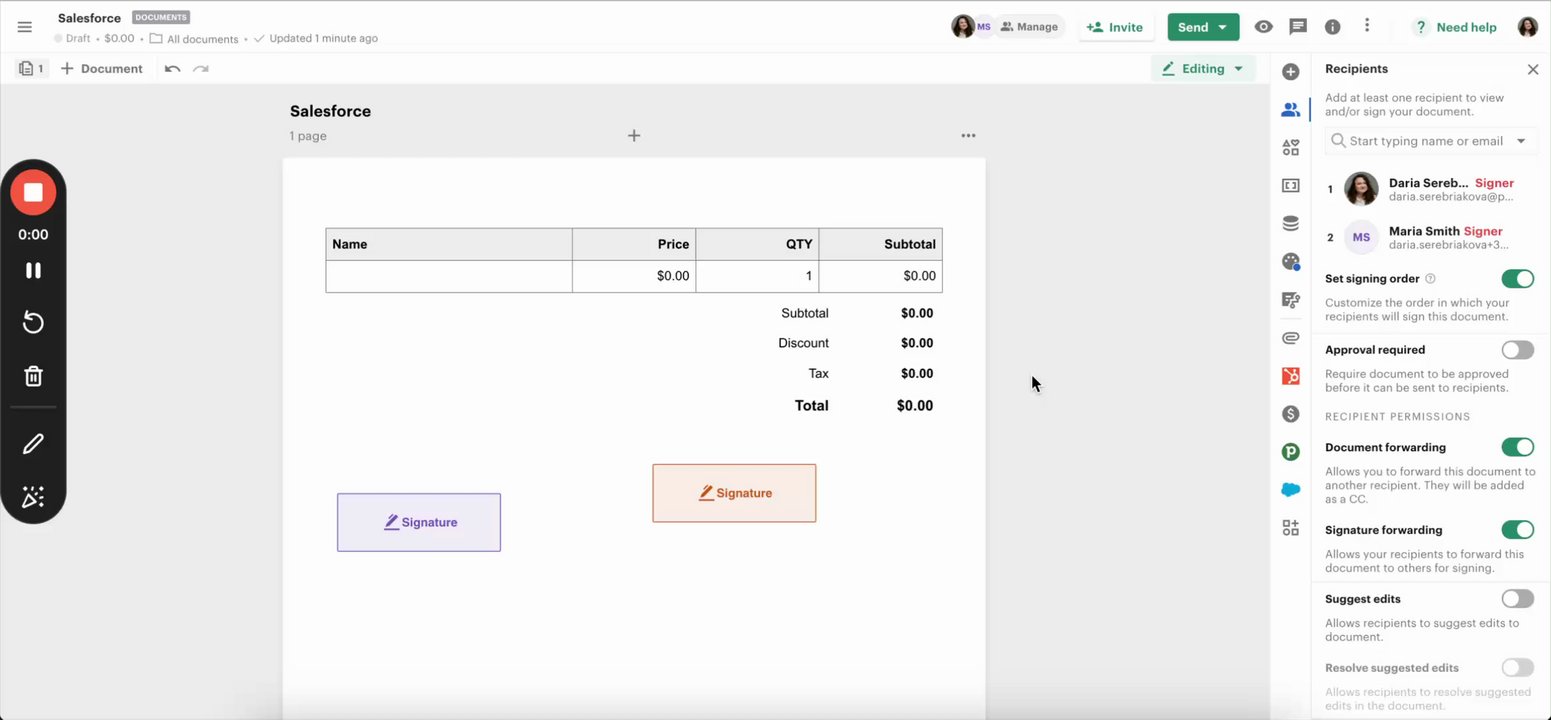Viewport: 1551px width, 720px height.
Task: Expand the recipient search dropdown arrow
Action: (x=1521, y=141)
